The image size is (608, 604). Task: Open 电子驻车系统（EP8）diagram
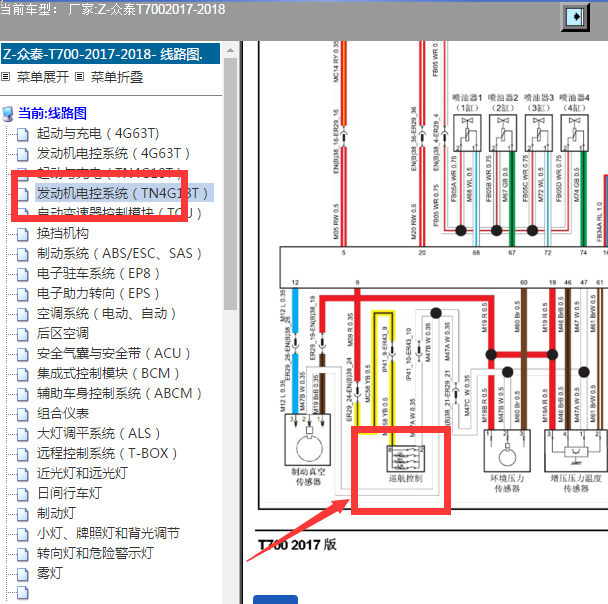98,274
